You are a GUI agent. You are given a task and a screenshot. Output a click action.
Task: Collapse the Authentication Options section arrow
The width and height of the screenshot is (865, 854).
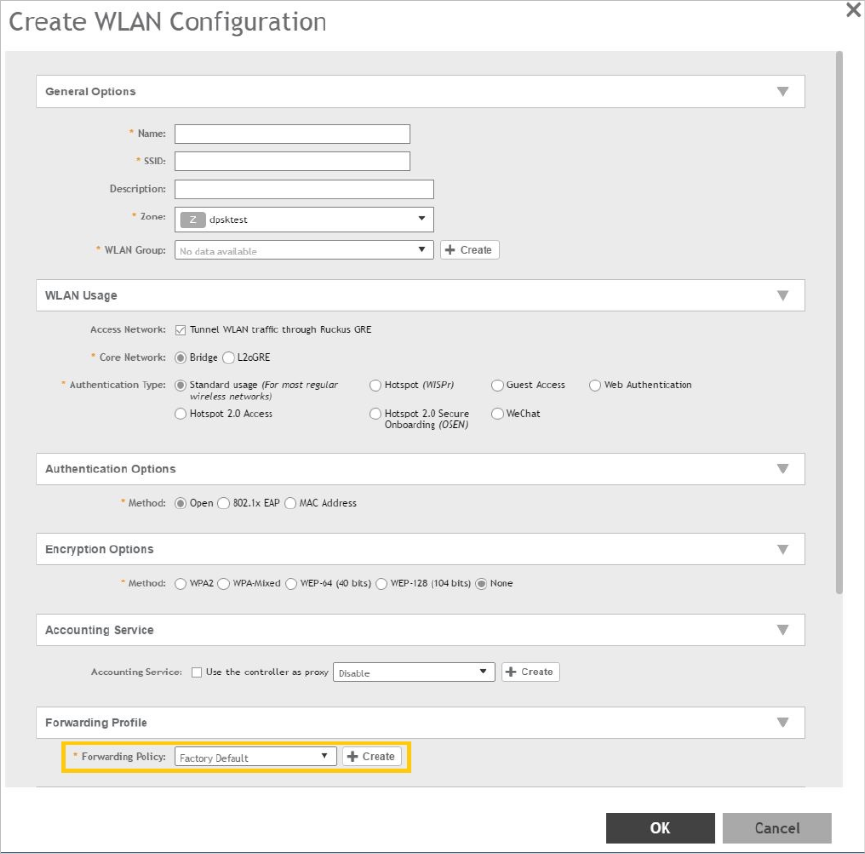pyautogui.click(x=783, y=468)
